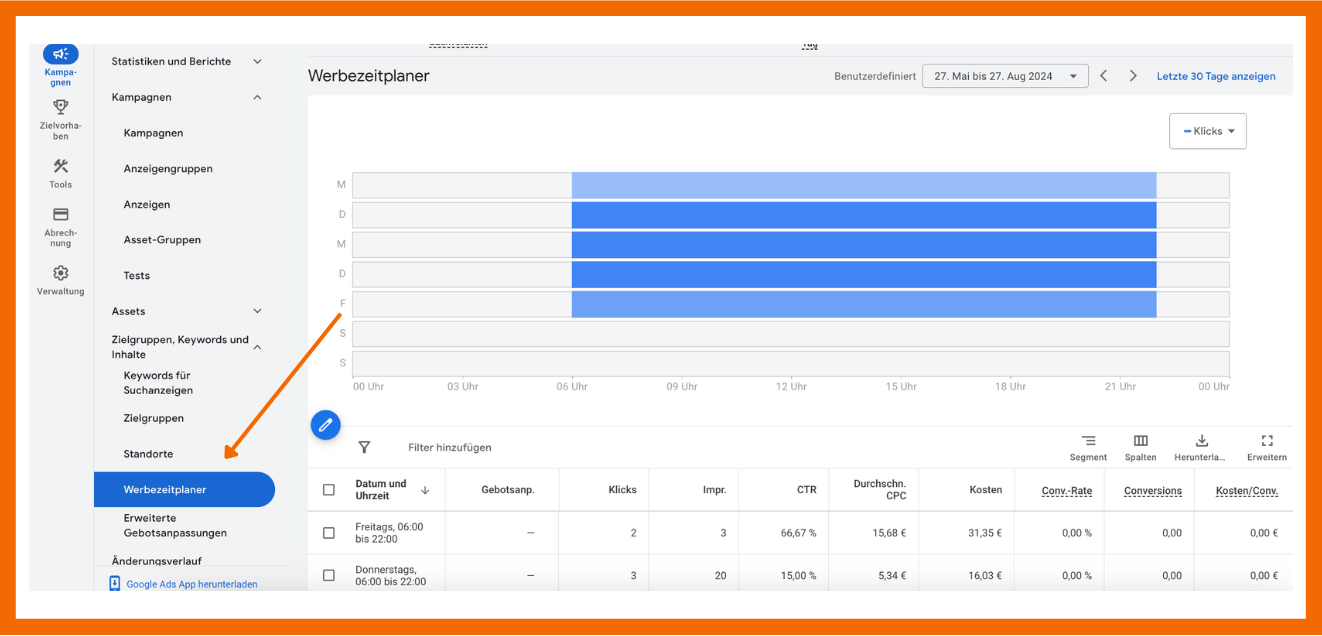The width and height of the screenshot is (1322, 636).
Task: Open the Klicks metric dropdown
Action: (1208, 131)
